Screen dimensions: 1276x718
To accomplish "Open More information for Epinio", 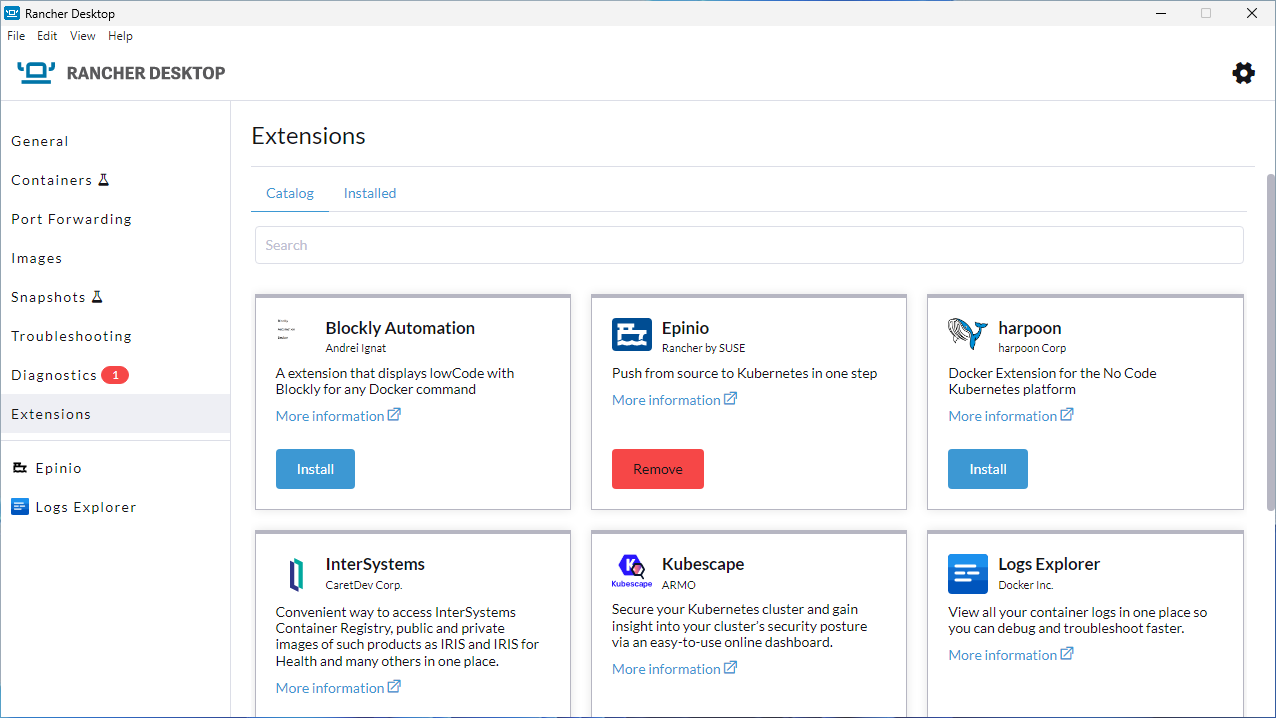I will [666, 400].
